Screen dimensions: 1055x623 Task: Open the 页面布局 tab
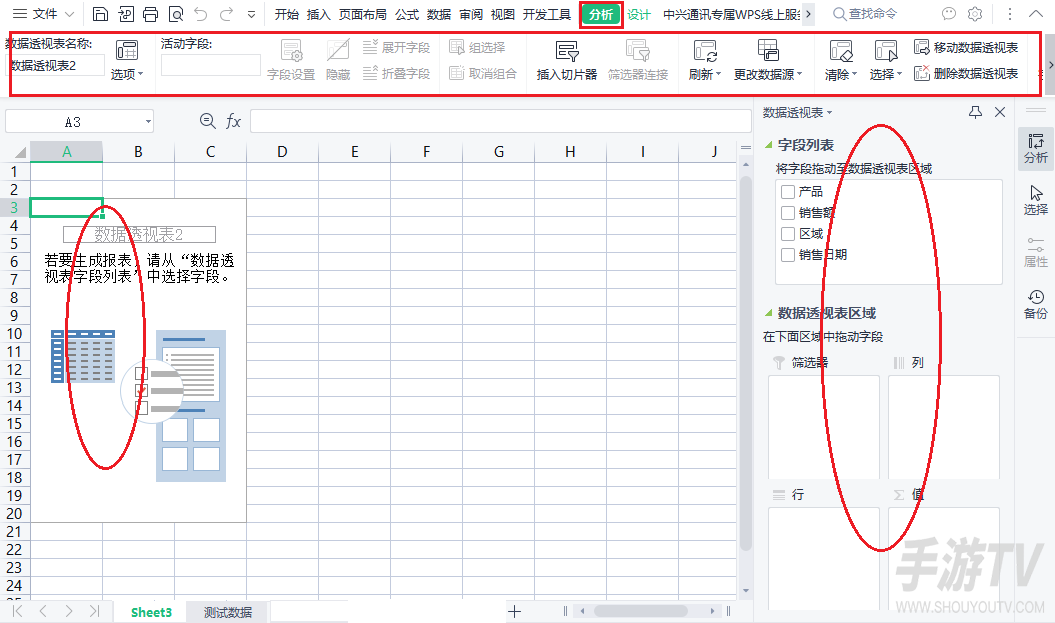[x=363, y=14]
